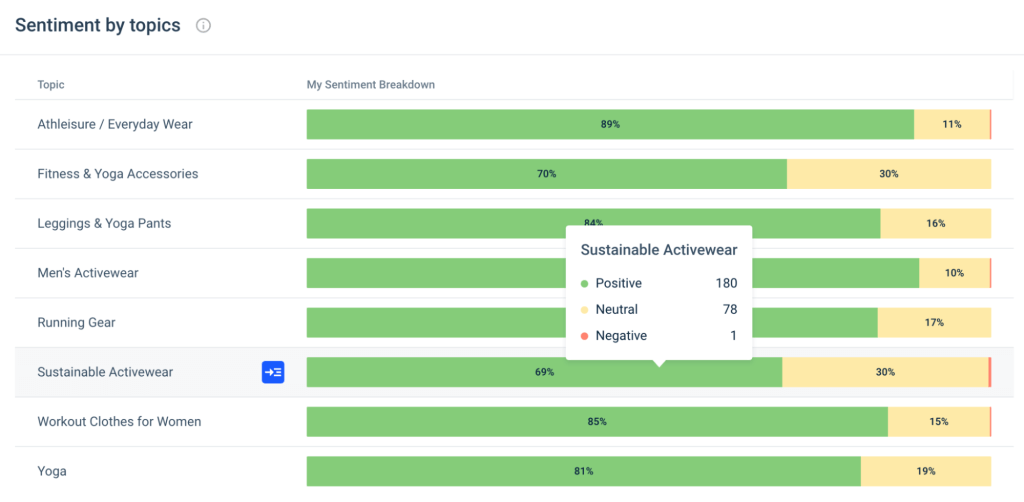Click the 15% neutral segment for Workout Clothes
Screen dimensions: 1024x502
click(x=938, y=421)
